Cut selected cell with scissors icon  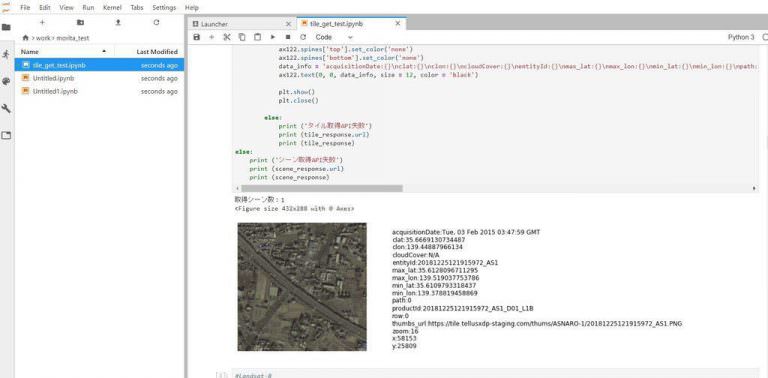point(227,37)
